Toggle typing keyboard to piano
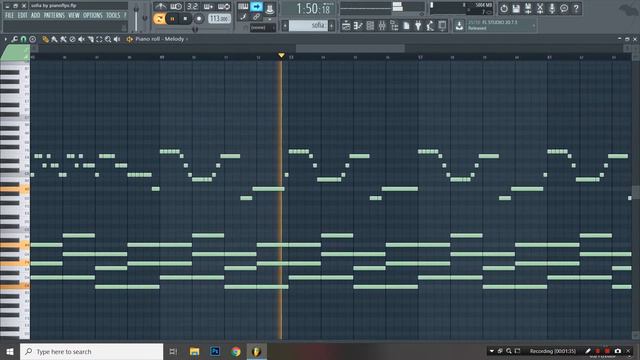640x360 pixels. 243,7
